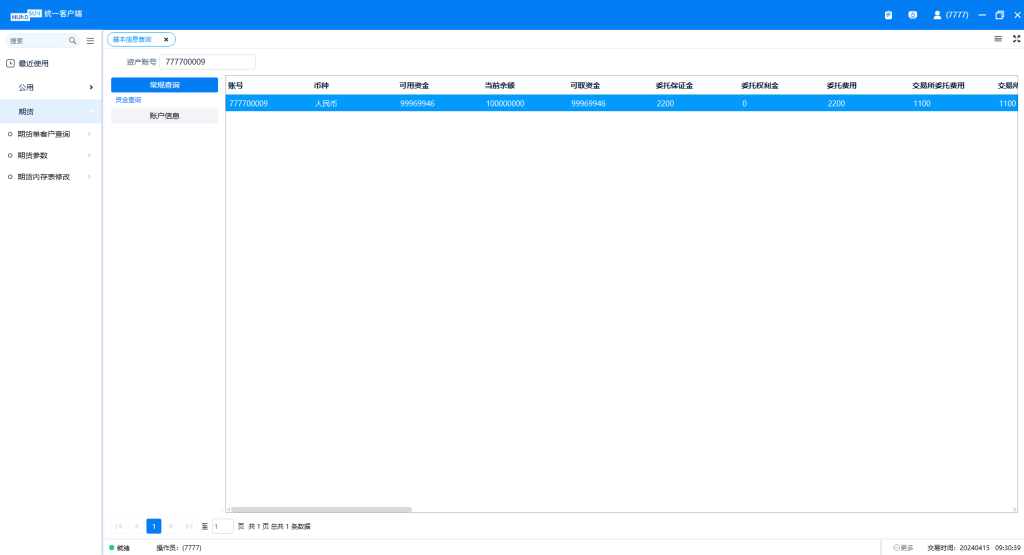
Task: Open the 最近使用 recent items entry
Action: point(33,63)
